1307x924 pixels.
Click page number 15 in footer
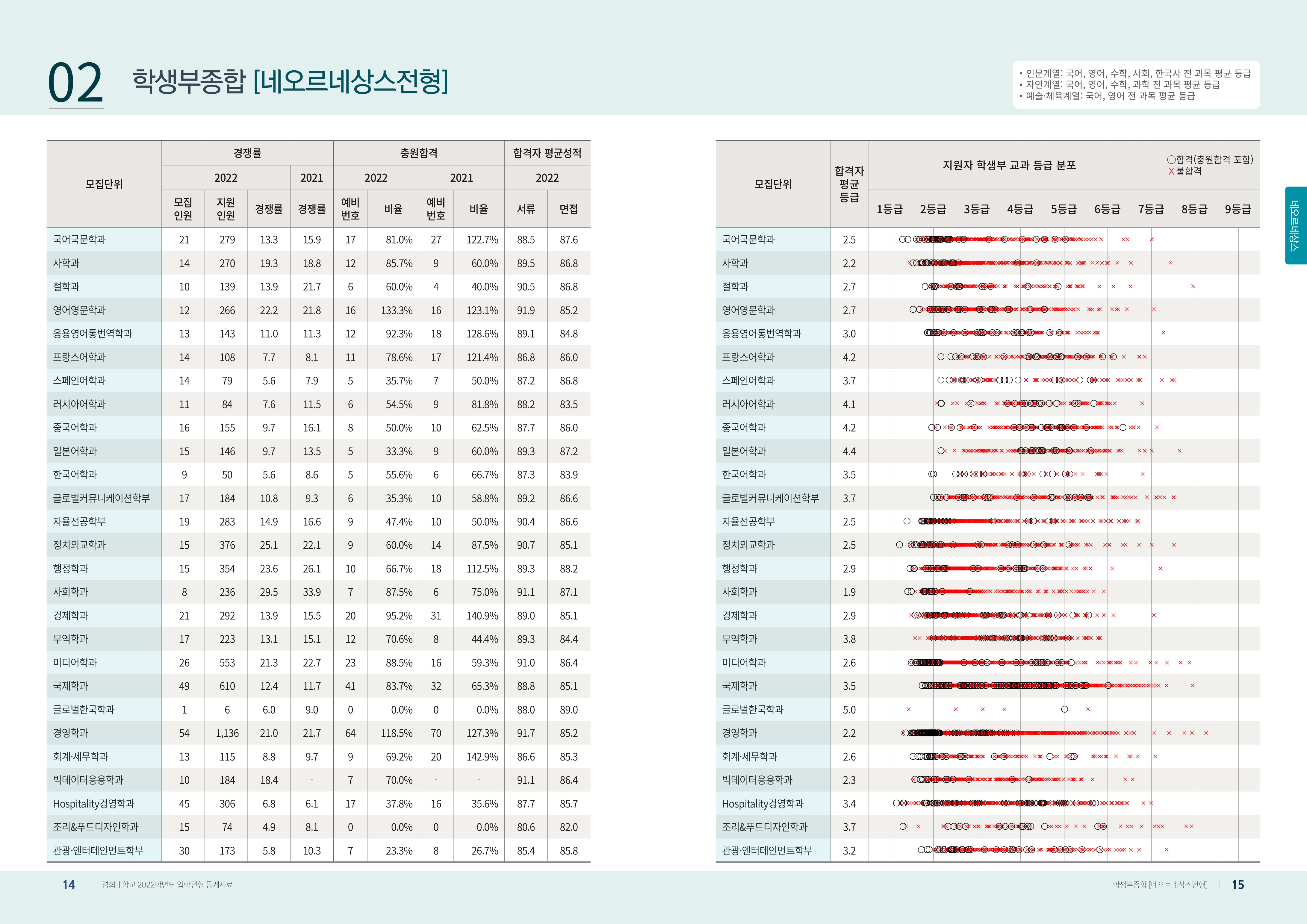pyautogui.click(x=1238, y=885)
